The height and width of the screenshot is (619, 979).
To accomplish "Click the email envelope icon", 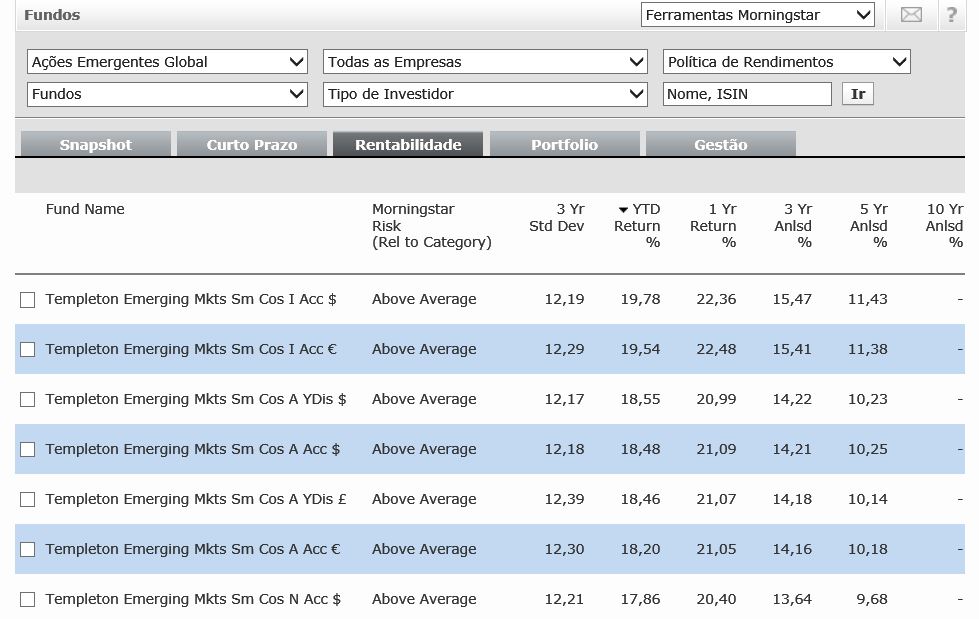I will click(x=911, y=14).
